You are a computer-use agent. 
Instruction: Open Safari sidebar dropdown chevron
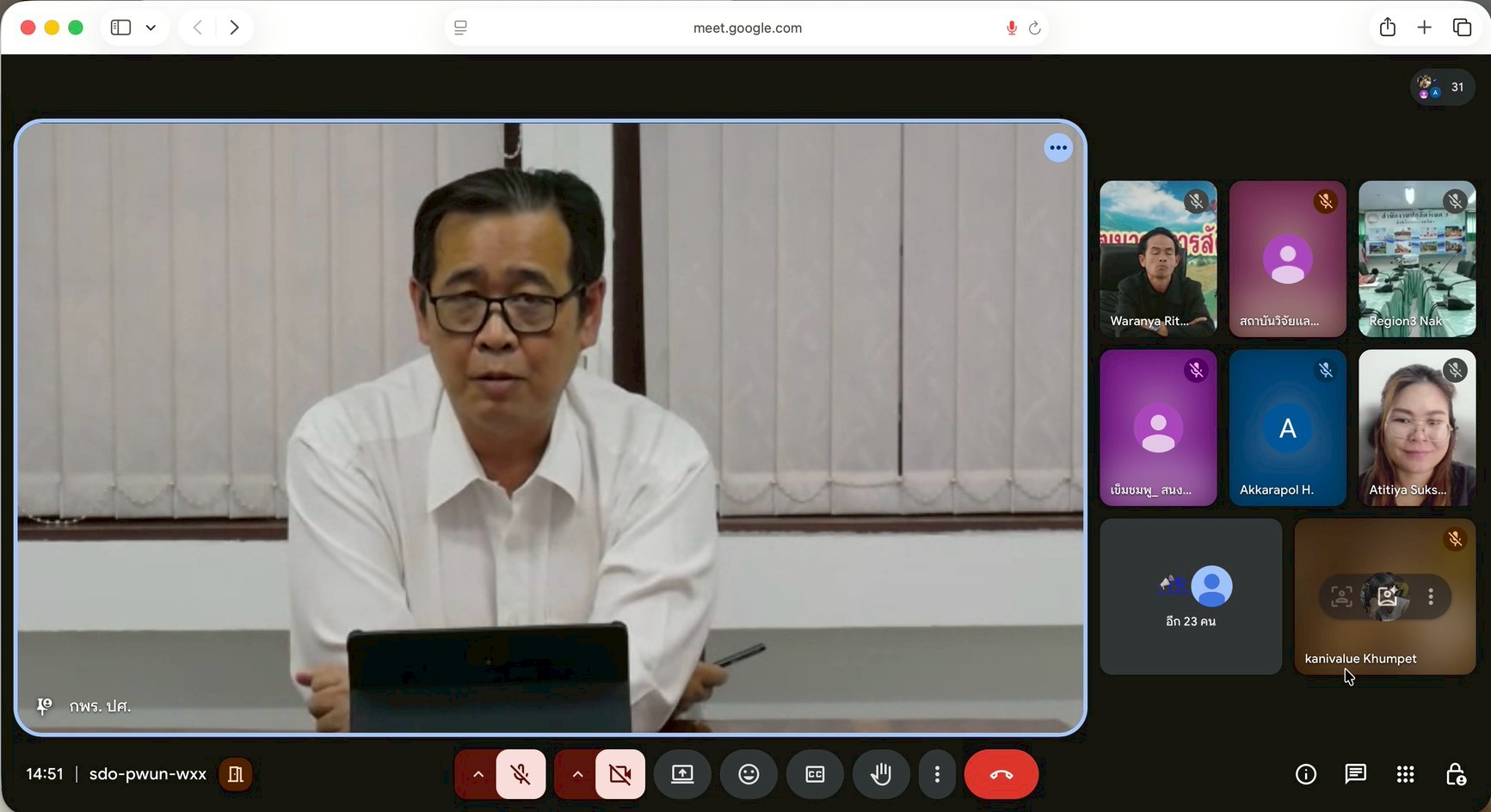(151, 28)
